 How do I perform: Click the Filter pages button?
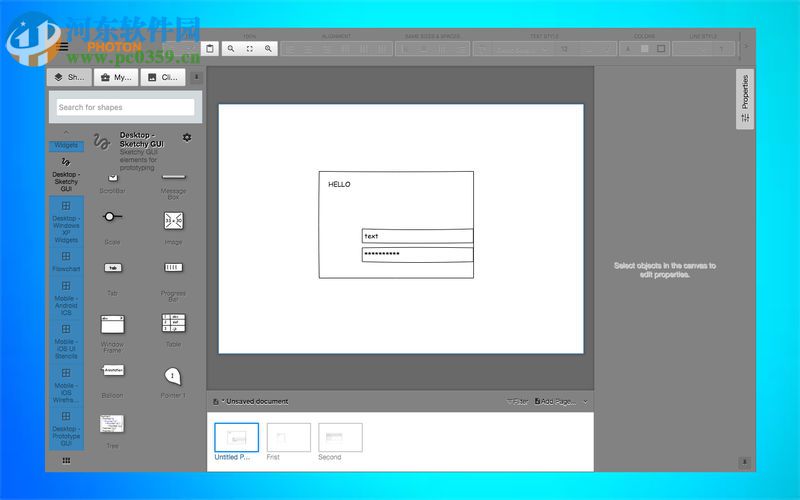(x=517, y=402)
